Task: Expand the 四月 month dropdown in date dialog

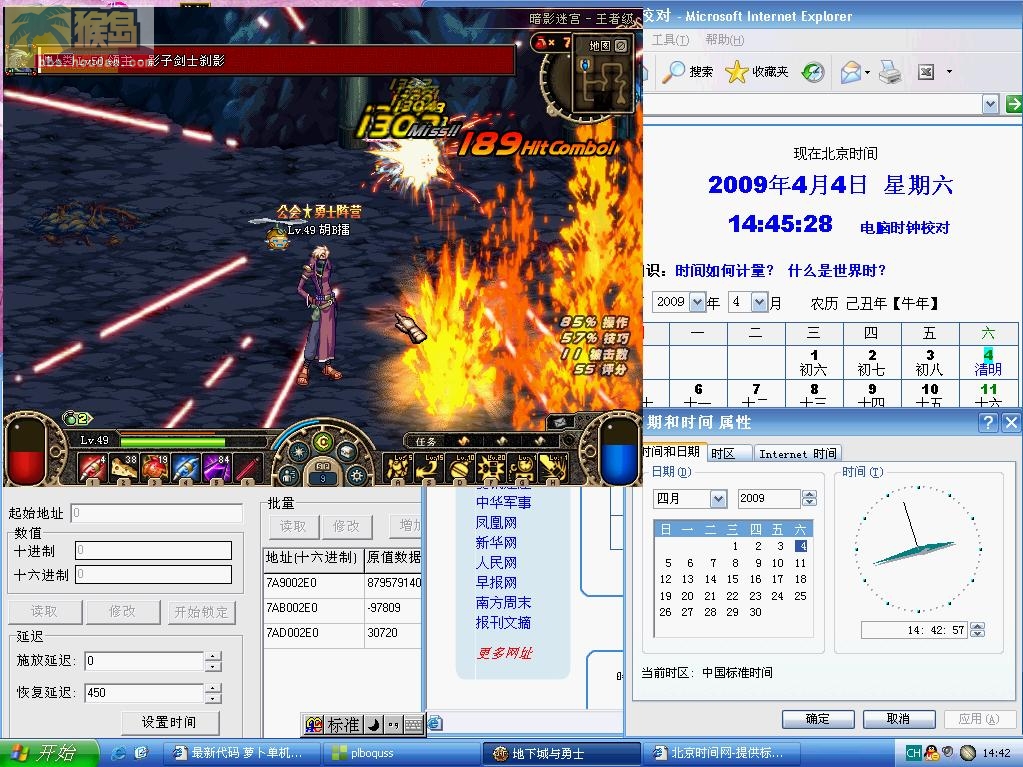Action: coord(718,499)
